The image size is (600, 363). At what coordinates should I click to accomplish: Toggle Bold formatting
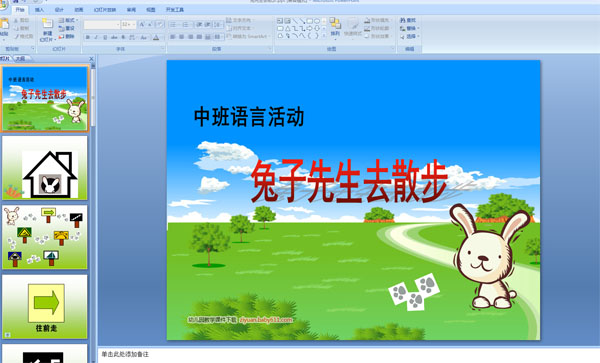88,37
